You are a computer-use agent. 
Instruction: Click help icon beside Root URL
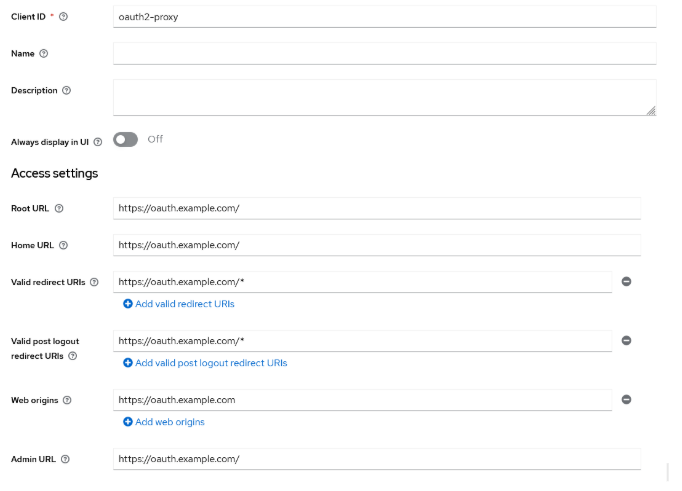pos(59,209)
